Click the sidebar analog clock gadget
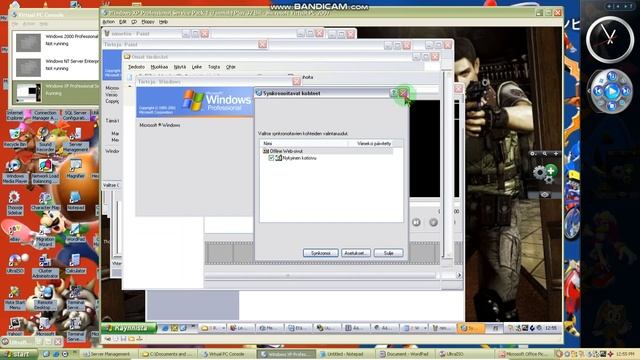640x360 pixels. click(610, 40)
